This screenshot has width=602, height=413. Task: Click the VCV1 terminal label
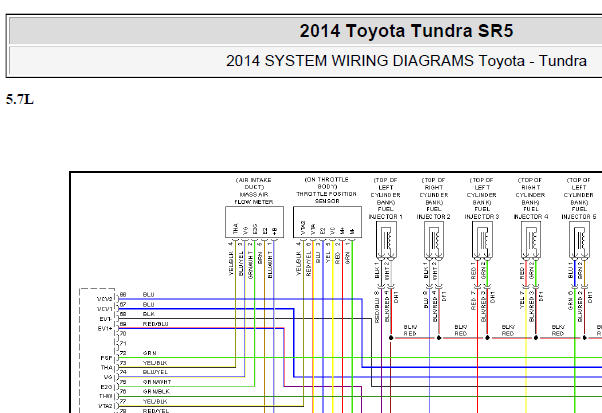coord(104,309)
